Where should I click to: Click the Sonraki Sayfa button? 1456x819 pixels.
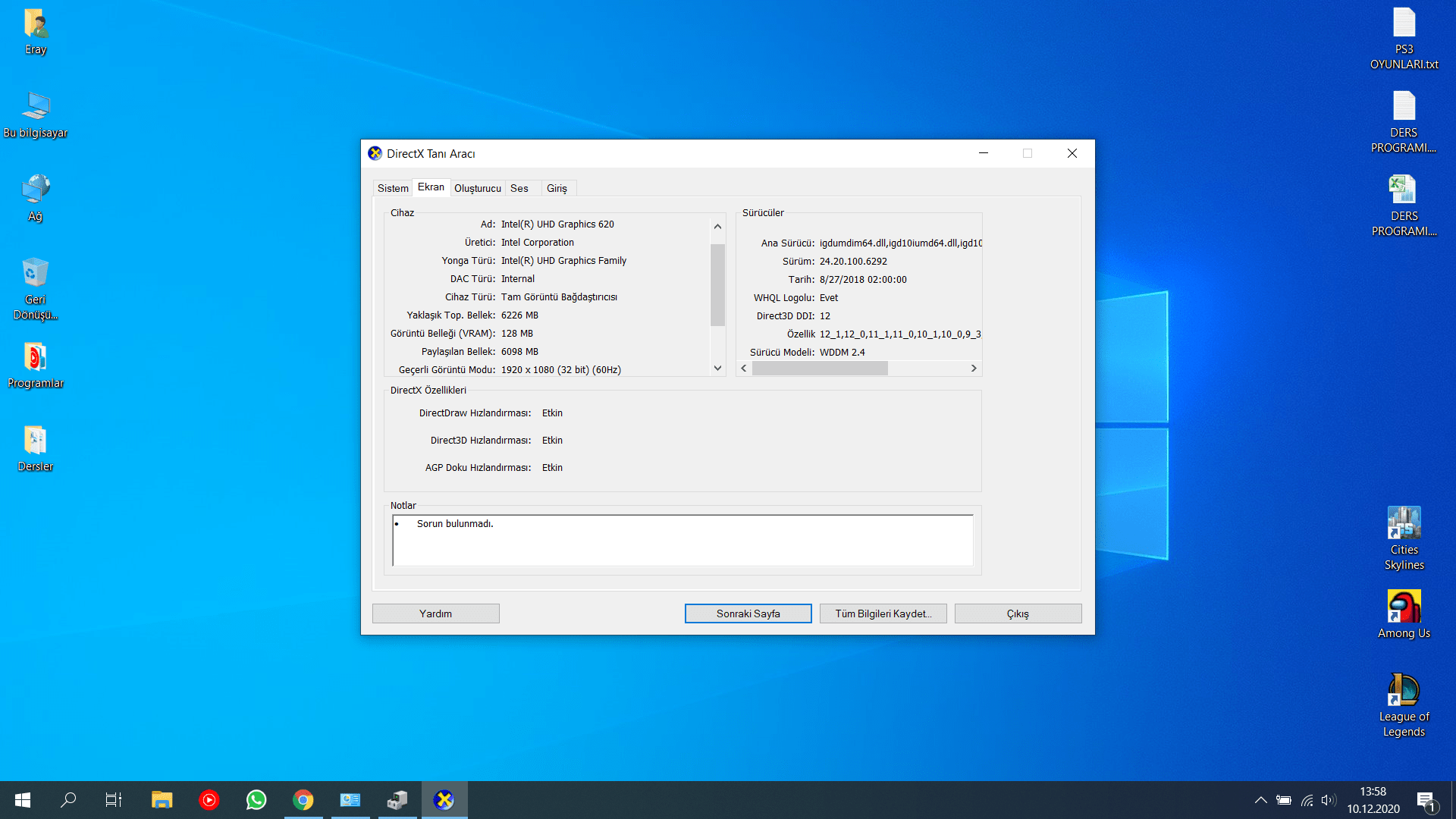[748, 613]
